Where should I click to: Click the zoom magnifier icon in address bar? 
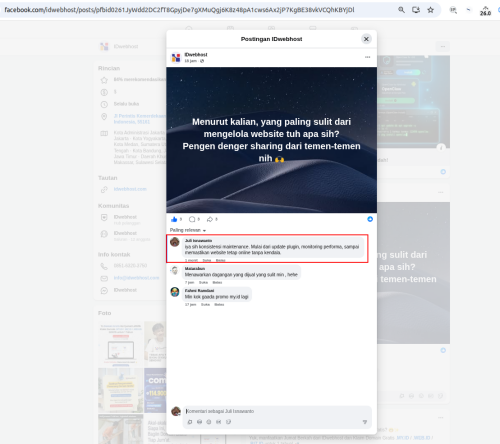401,10
